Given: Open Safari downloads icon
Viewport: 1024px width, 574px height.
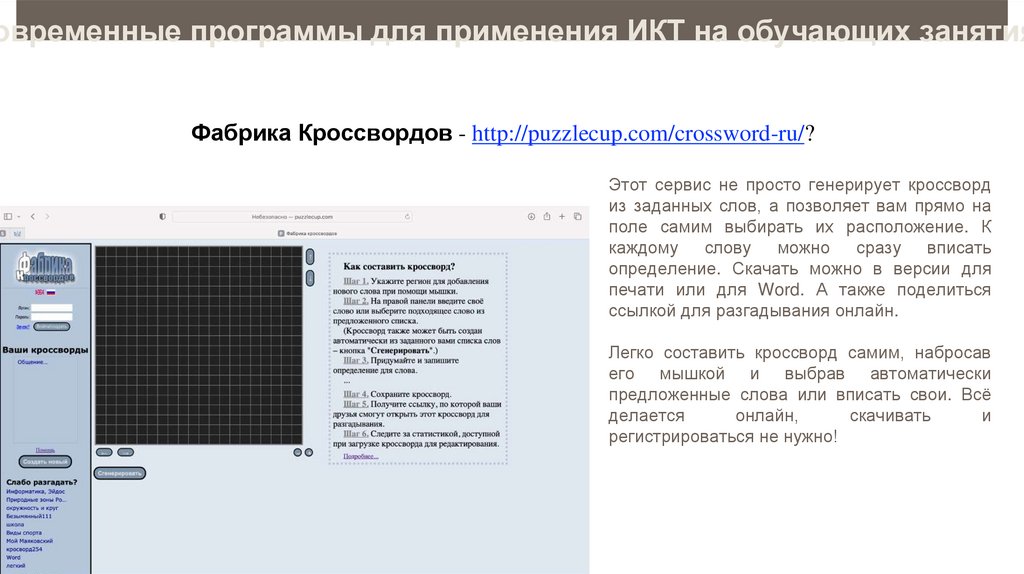Looking at the screenshot, I should click(531, 216).
